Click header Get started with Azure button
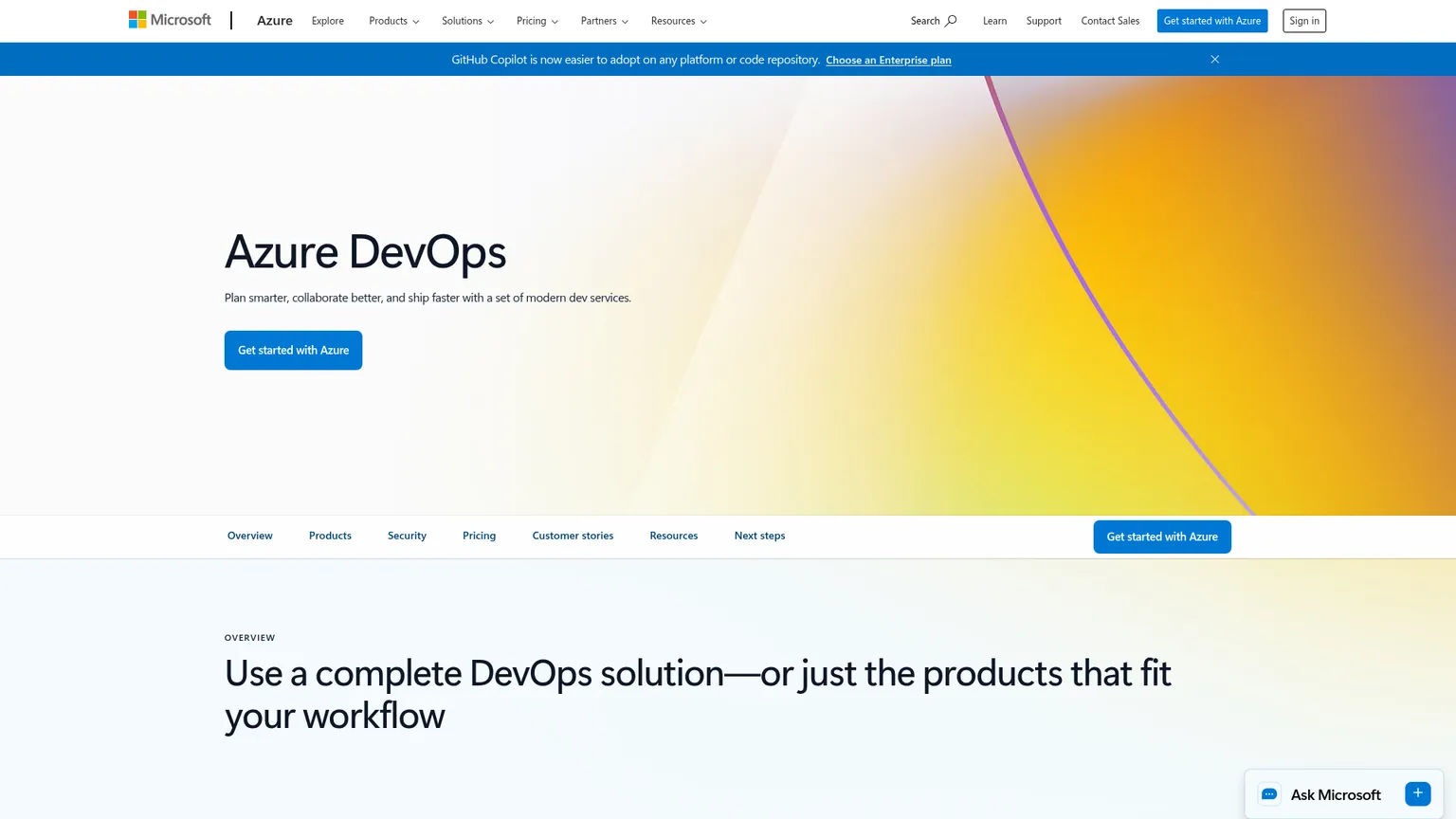1456x819 pixels. (1212, 21)
